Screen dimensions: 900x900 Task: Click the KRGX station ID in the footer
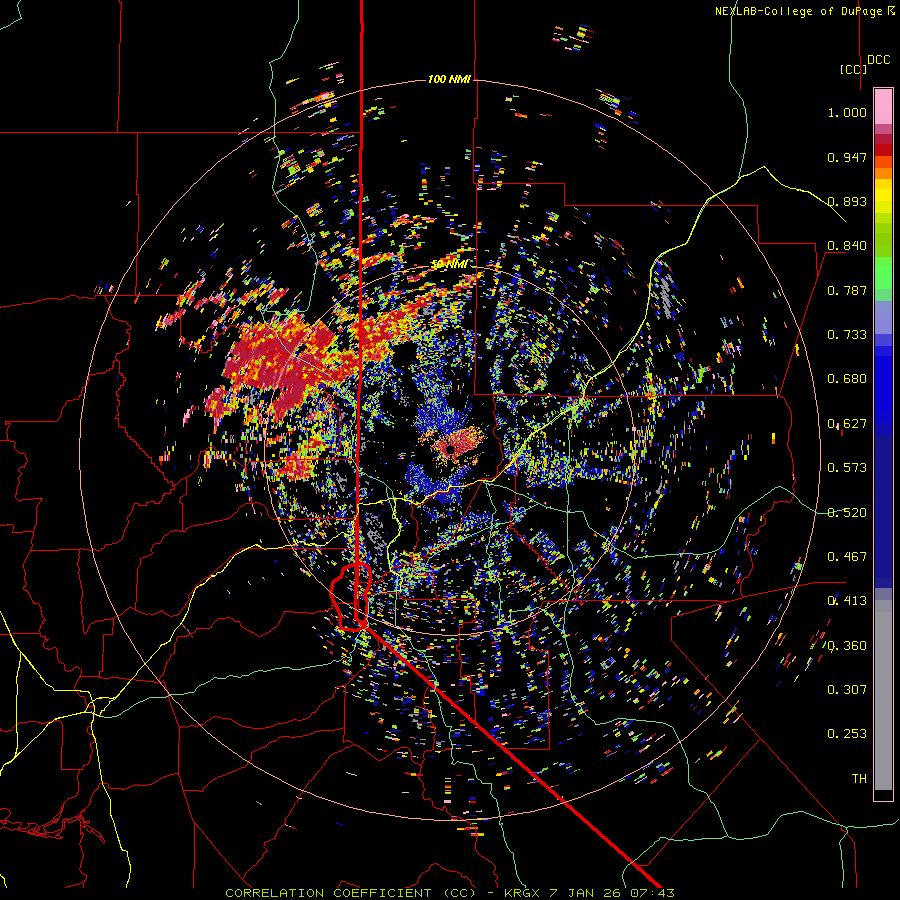coord(521,893)
